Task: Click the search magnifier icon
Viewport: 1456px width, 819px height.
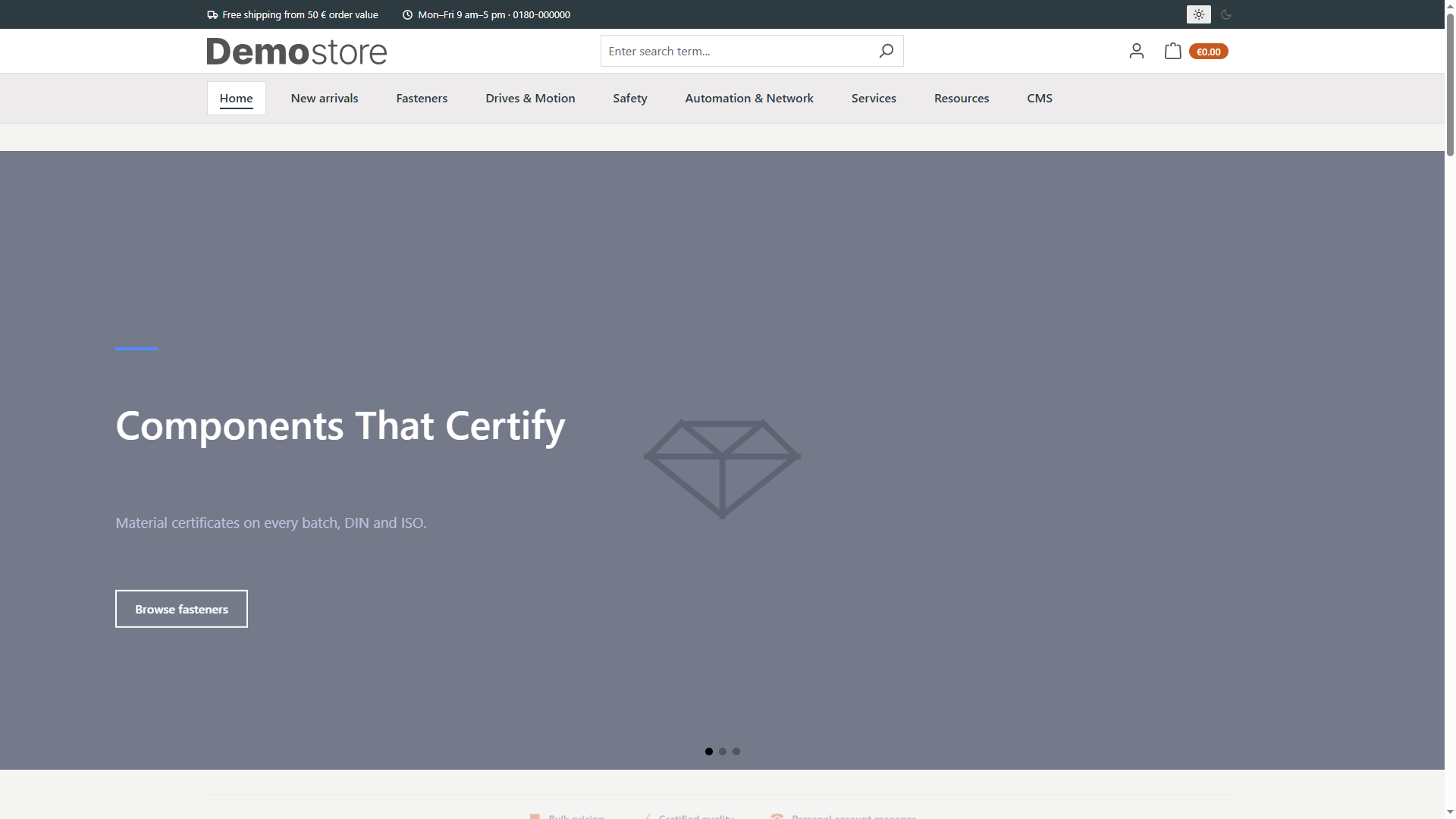Action: 886,51
